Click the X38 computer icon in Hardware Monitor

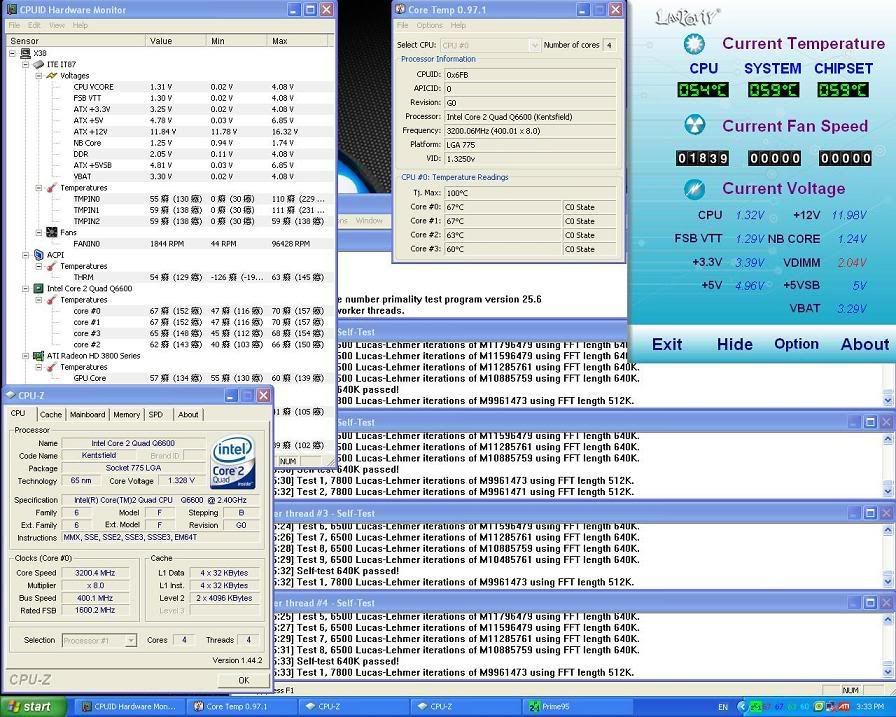click(25, 53)
